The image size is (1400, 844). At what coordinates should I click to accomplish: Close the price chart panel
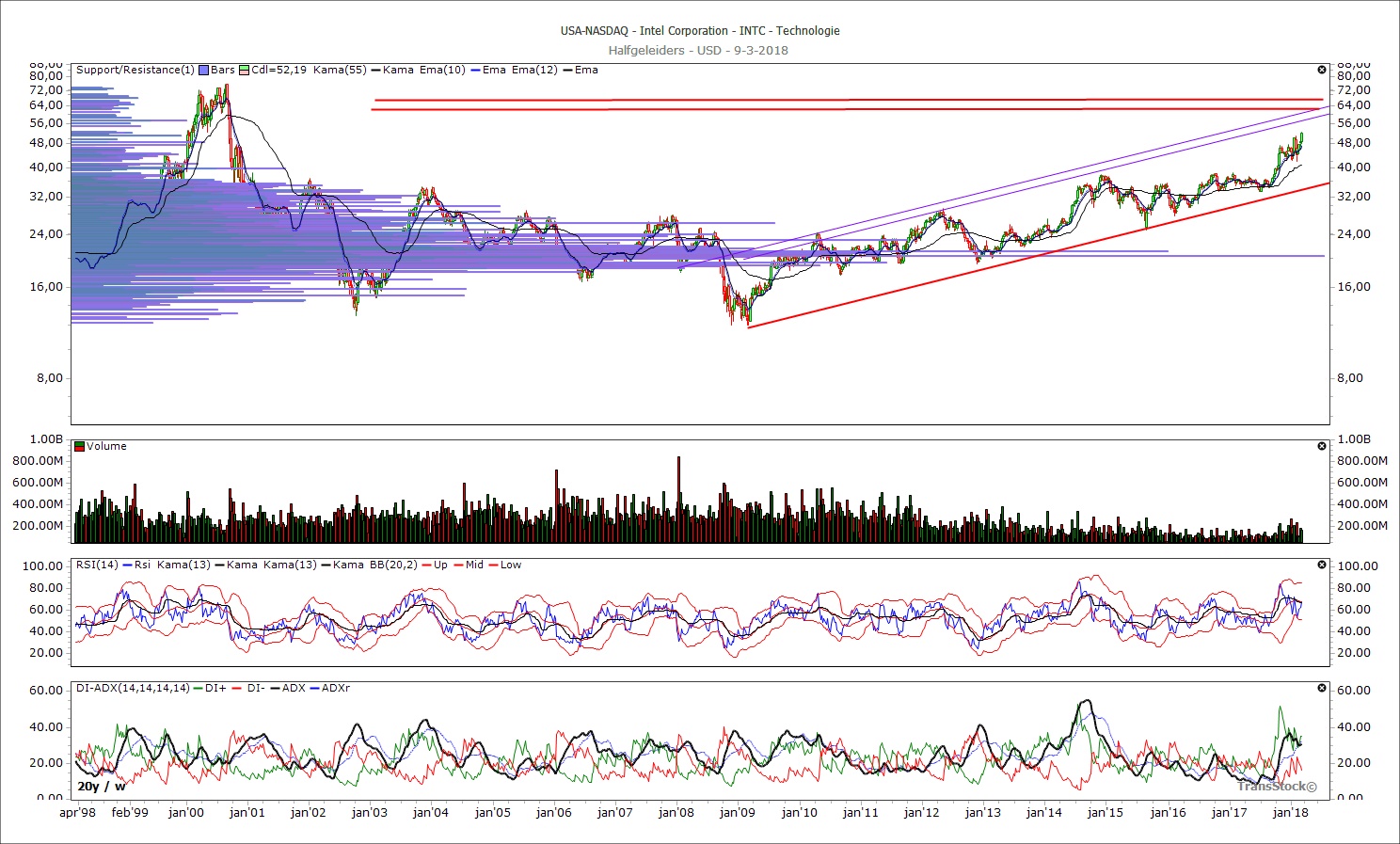coord(1322,70)
